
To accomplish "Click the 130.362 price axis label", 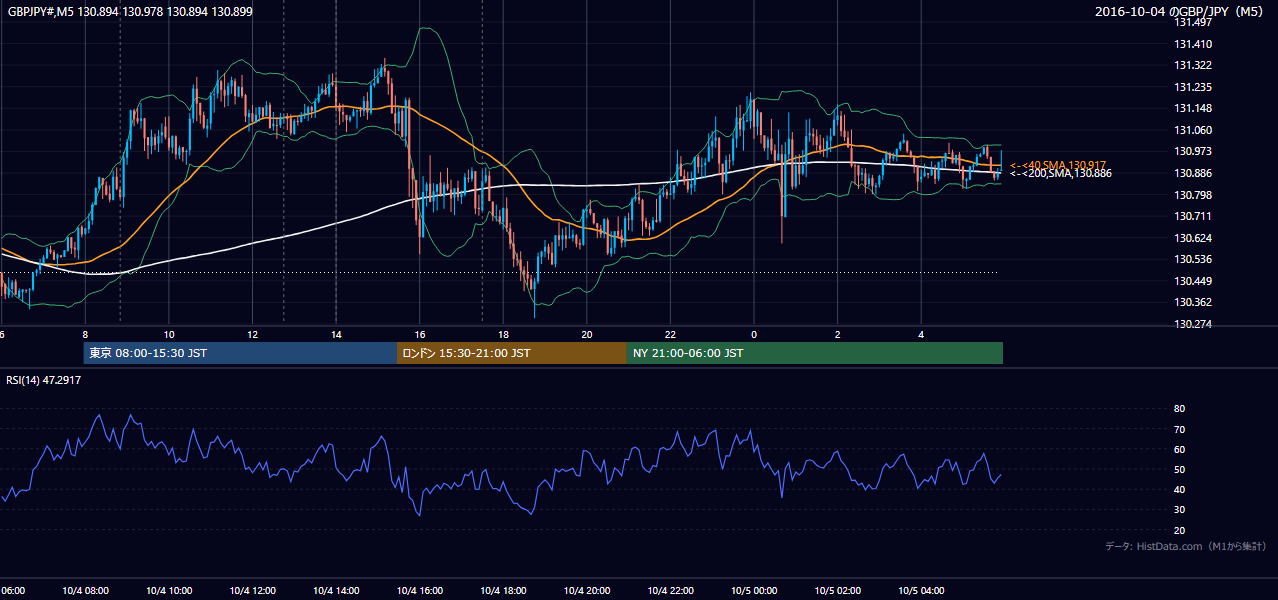I will pos(1193,302).
